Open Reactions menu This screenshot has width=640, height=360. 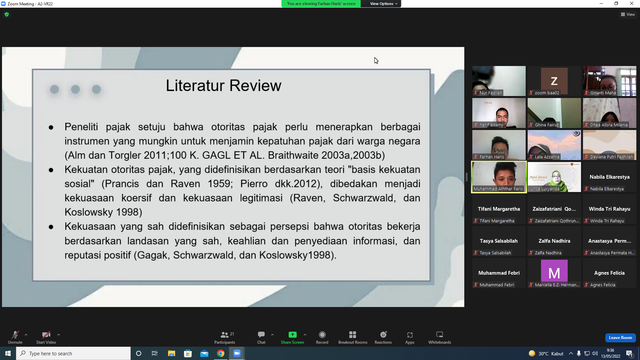click(383, 337)
